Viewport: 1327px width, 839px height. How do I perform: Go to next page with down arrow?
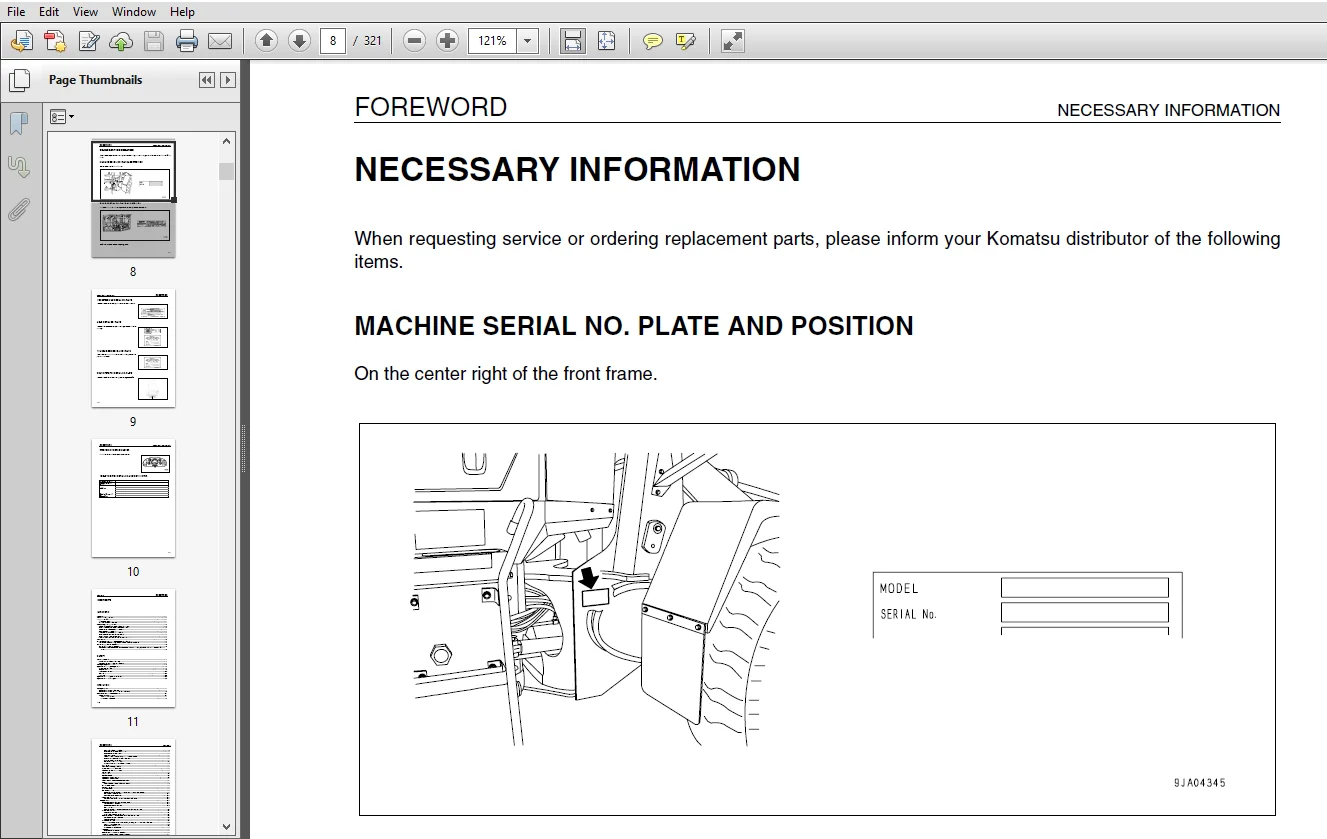pos(299,41)
